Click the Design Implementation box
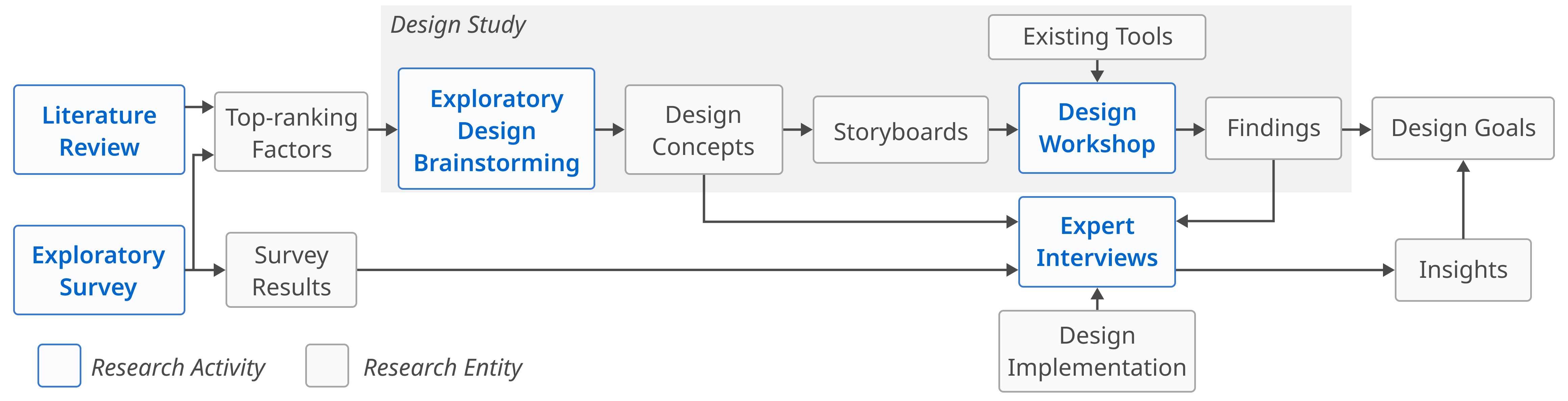Viewport: 1568px width, 401px height. (1097, 351)
